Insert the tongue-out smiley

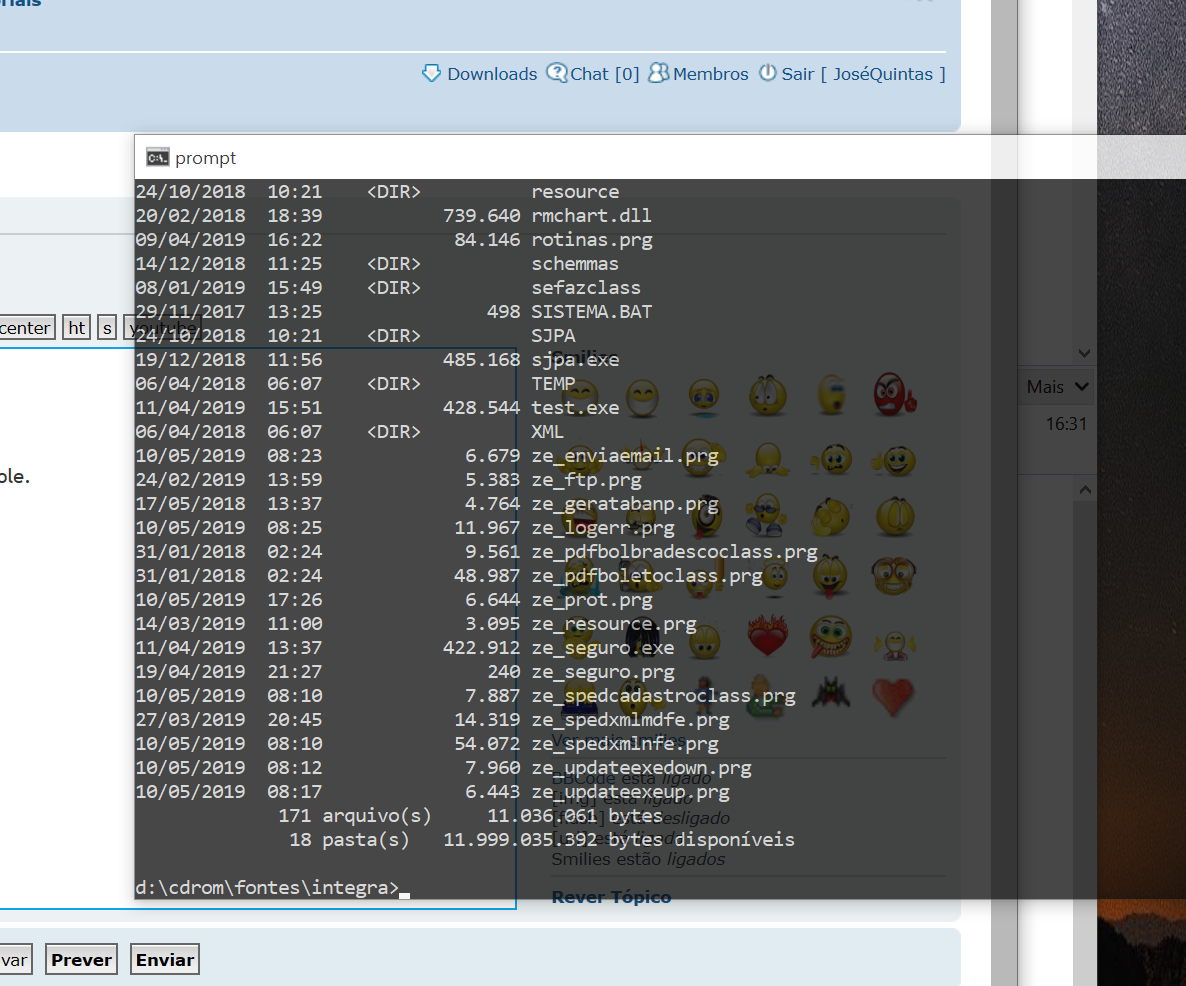[x=829, y=575]
